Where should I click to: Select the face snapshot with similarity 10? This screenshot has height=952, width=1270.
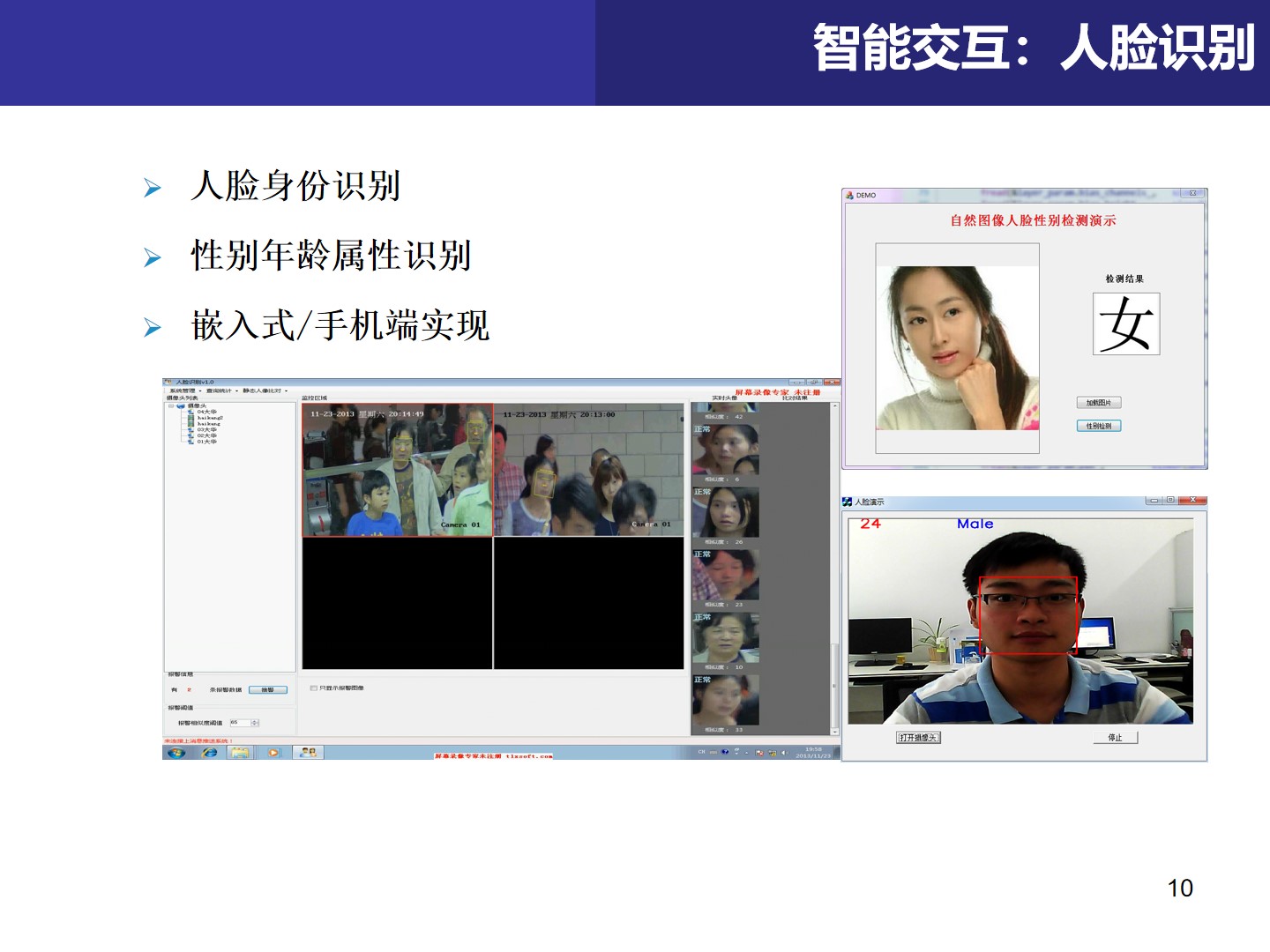point(725,637)
